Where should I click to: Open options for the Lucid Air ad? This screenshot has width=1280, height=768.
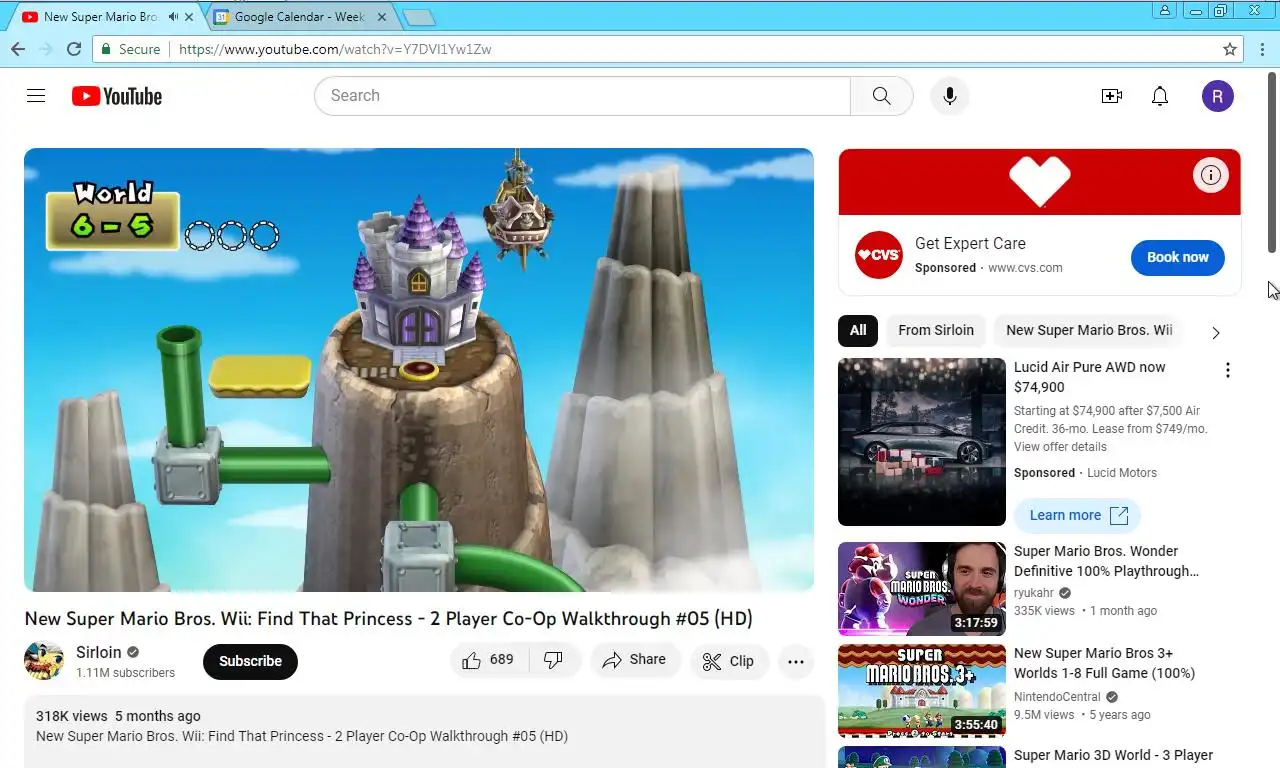tap(1228, 370)
